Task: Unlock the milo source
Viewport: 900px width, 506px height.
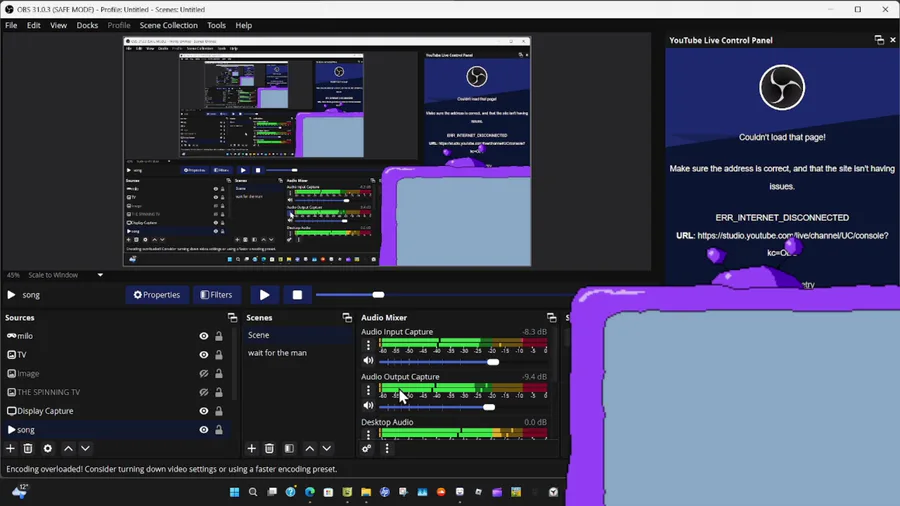Action: click(x=219, y=336)
